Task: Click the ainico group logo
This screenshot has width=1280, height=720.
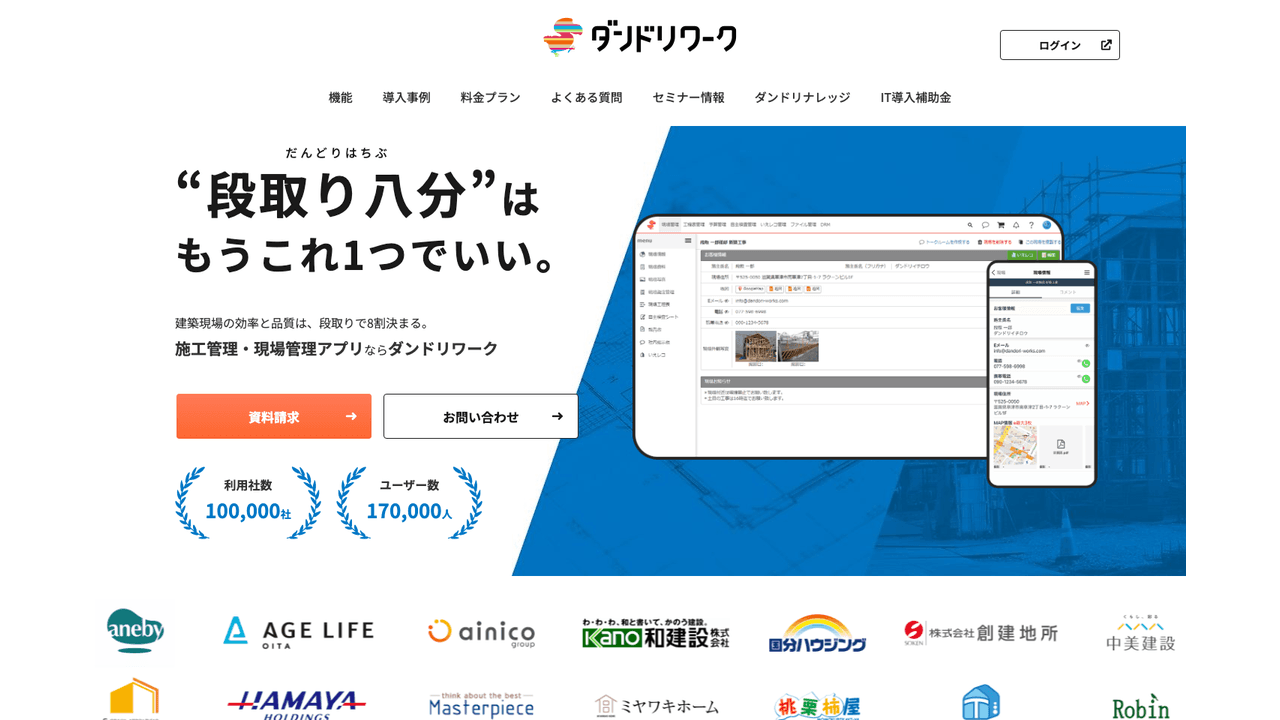Action: [x=481, y=633]
